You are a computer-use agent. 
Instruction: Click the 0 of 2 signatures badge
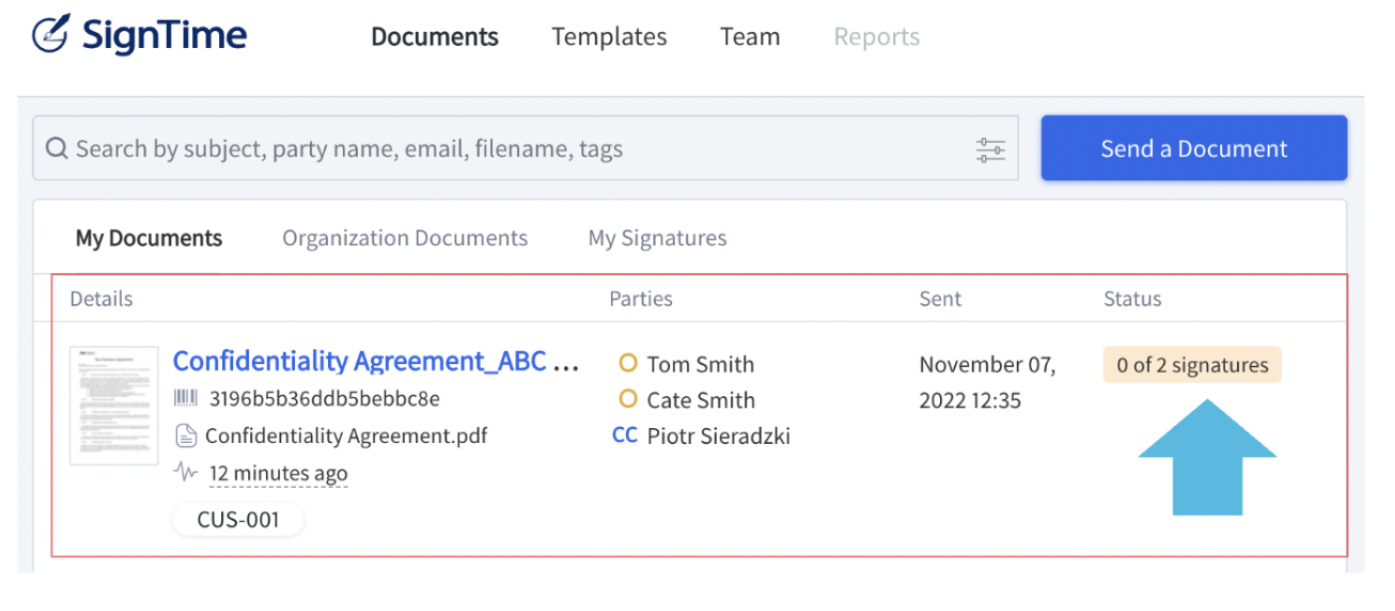click(1192, 365)
